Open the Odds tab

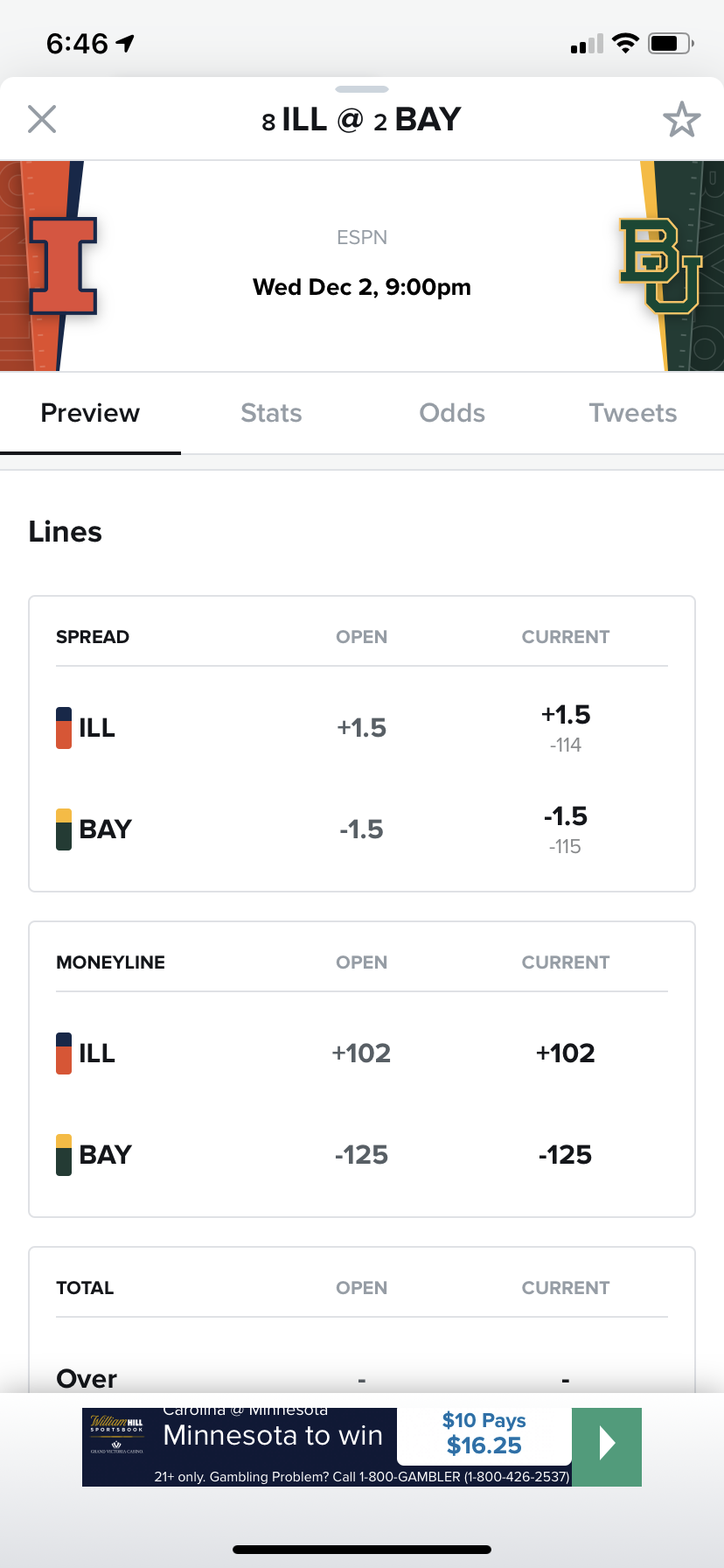coord(452,413)
